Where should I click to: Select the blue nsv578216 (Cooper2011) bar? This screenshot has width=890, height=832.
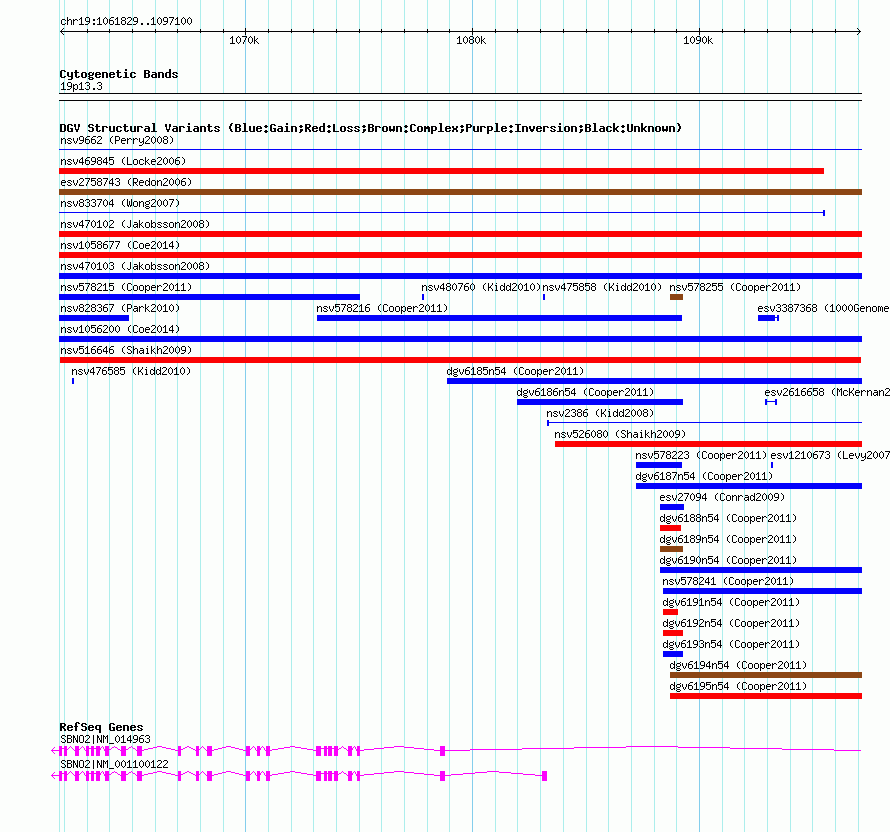coord(499,318)
